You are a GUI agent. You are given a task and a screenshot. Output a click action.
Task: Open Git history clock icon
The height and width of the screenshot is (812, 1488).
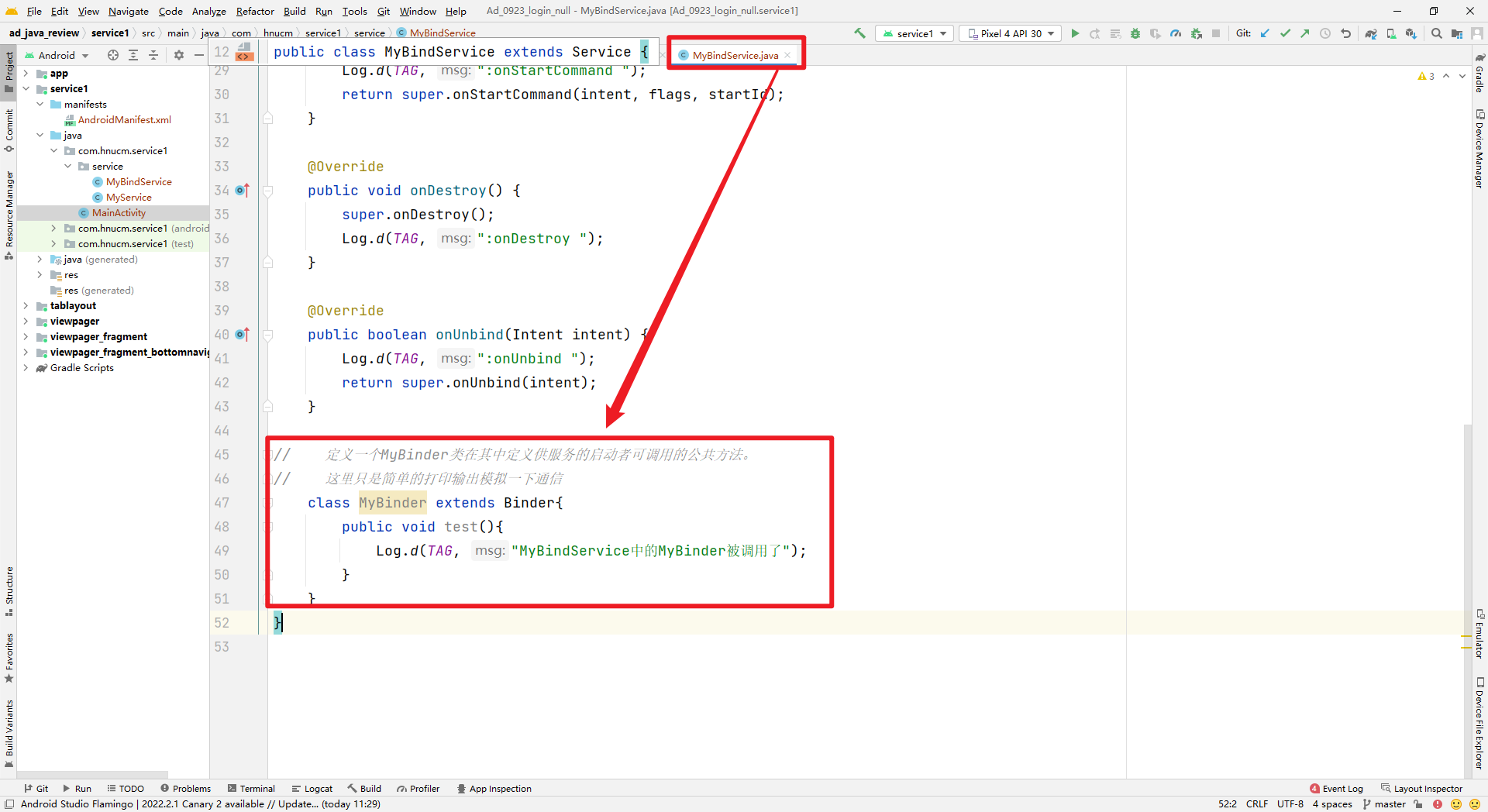coord(1325,33)
